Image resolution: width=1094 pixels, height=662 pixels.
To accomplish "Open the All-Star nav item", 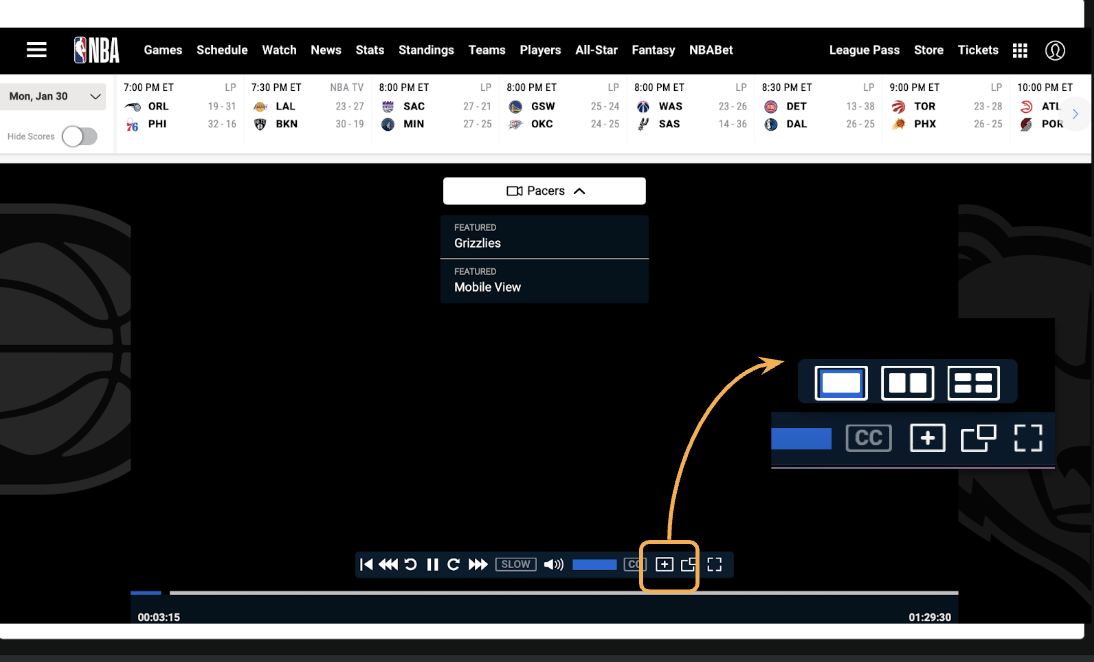I will (x=597, y=50).
